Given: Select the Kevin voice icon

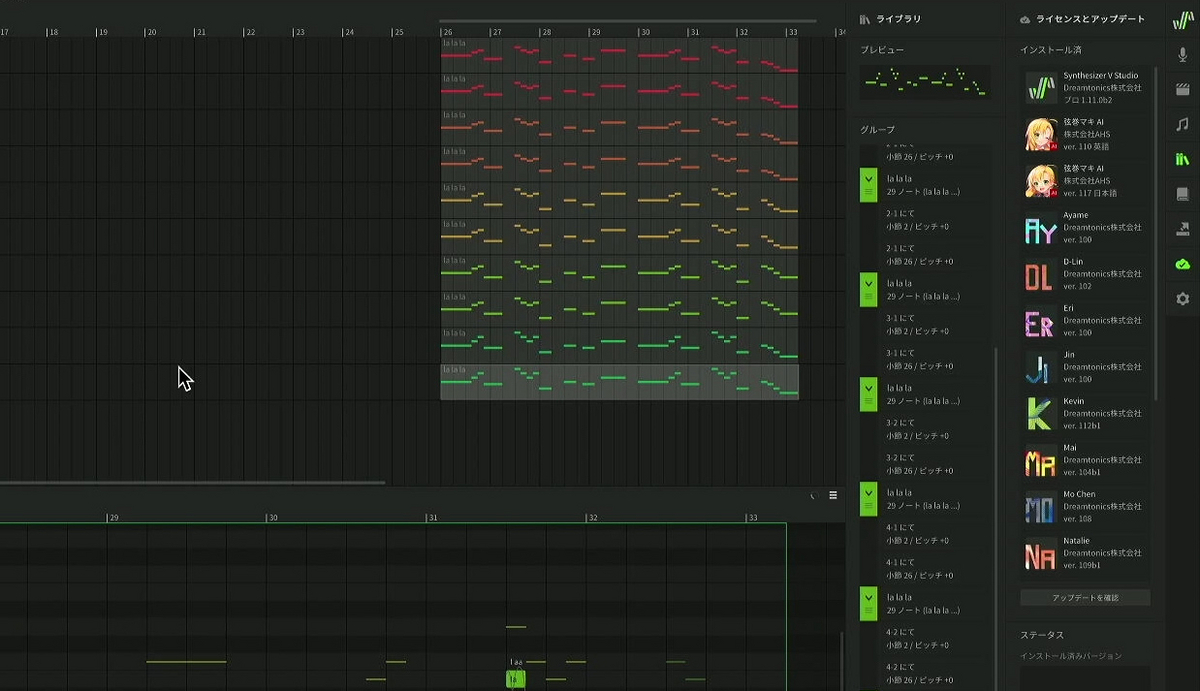Looking at the screenshot, I should [1041, 414].
